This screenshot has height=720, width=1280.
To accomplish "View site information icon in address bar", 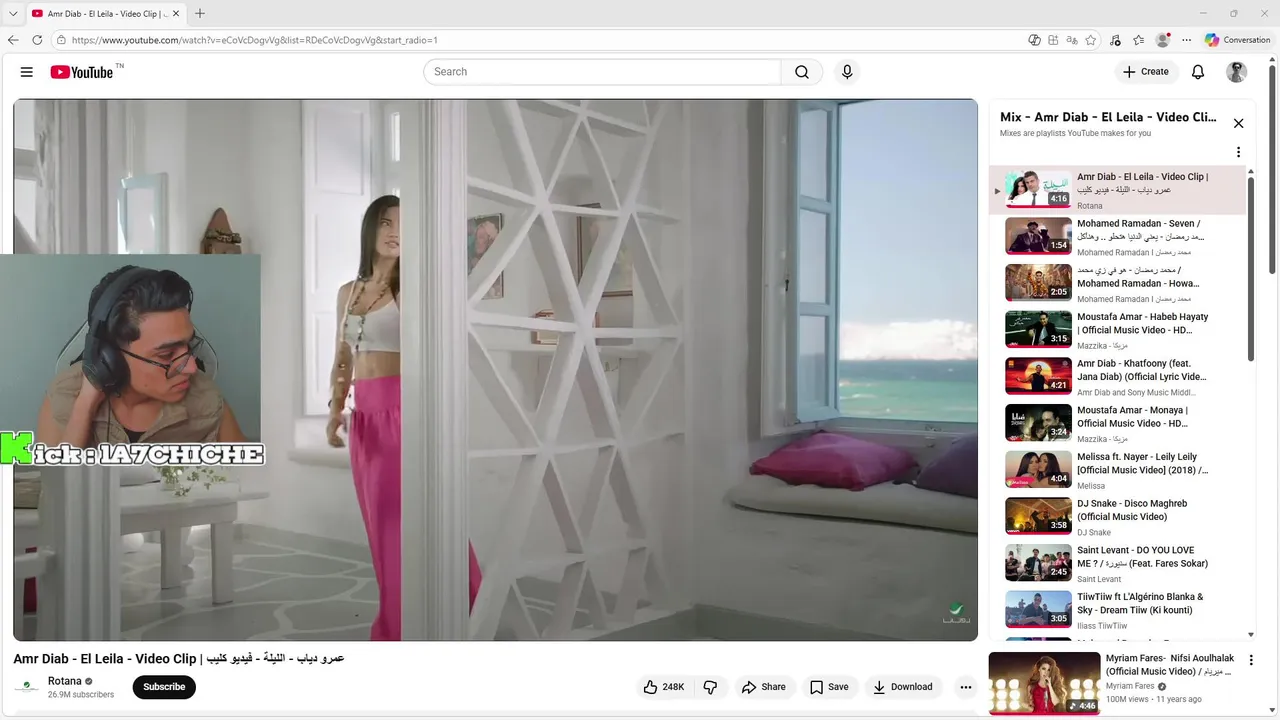I will pos(61,40).
